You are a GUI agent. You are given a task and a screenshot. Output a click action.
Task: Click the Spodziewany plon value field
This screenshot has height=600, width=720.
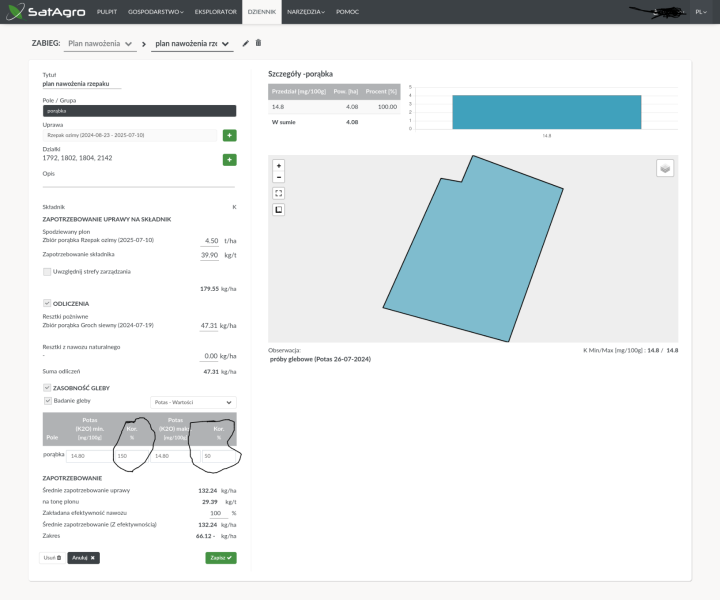210,241
